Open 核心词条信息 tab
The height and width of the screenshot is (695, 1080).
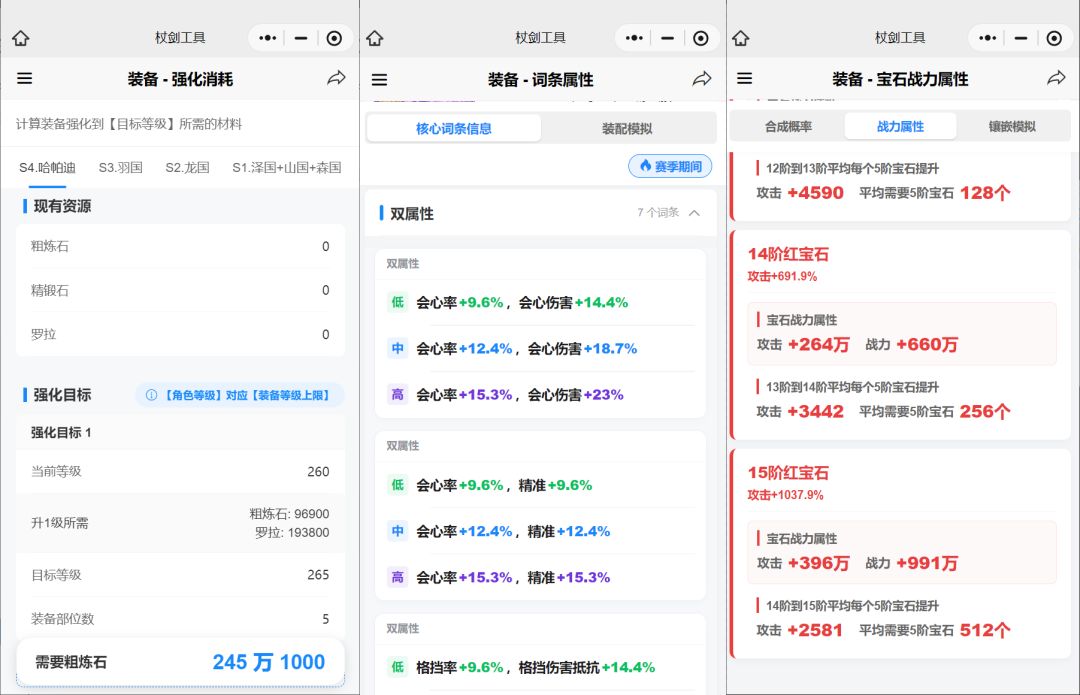click(454, 128)
